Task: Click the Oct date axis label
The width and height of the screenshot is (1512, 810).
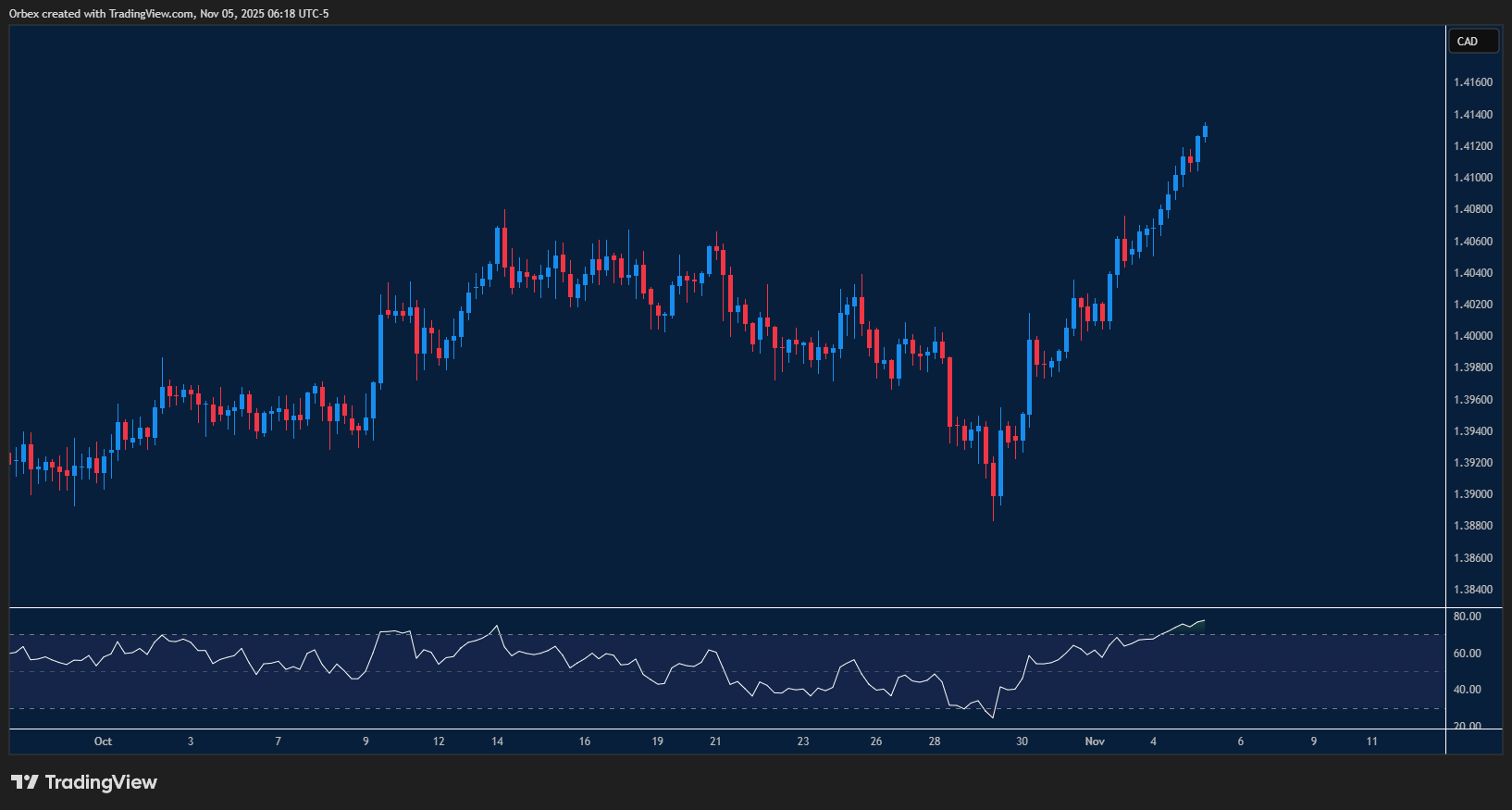Action: tap(103, 741)
